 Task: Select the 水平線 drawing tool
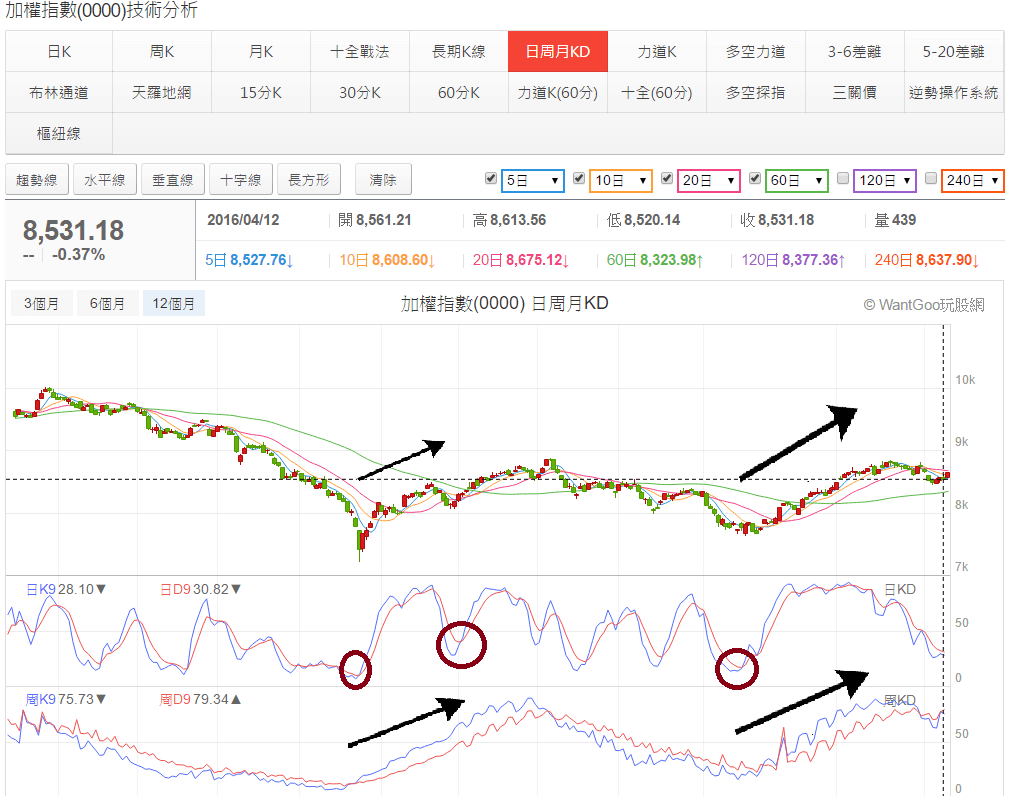(x=105, y=180)
